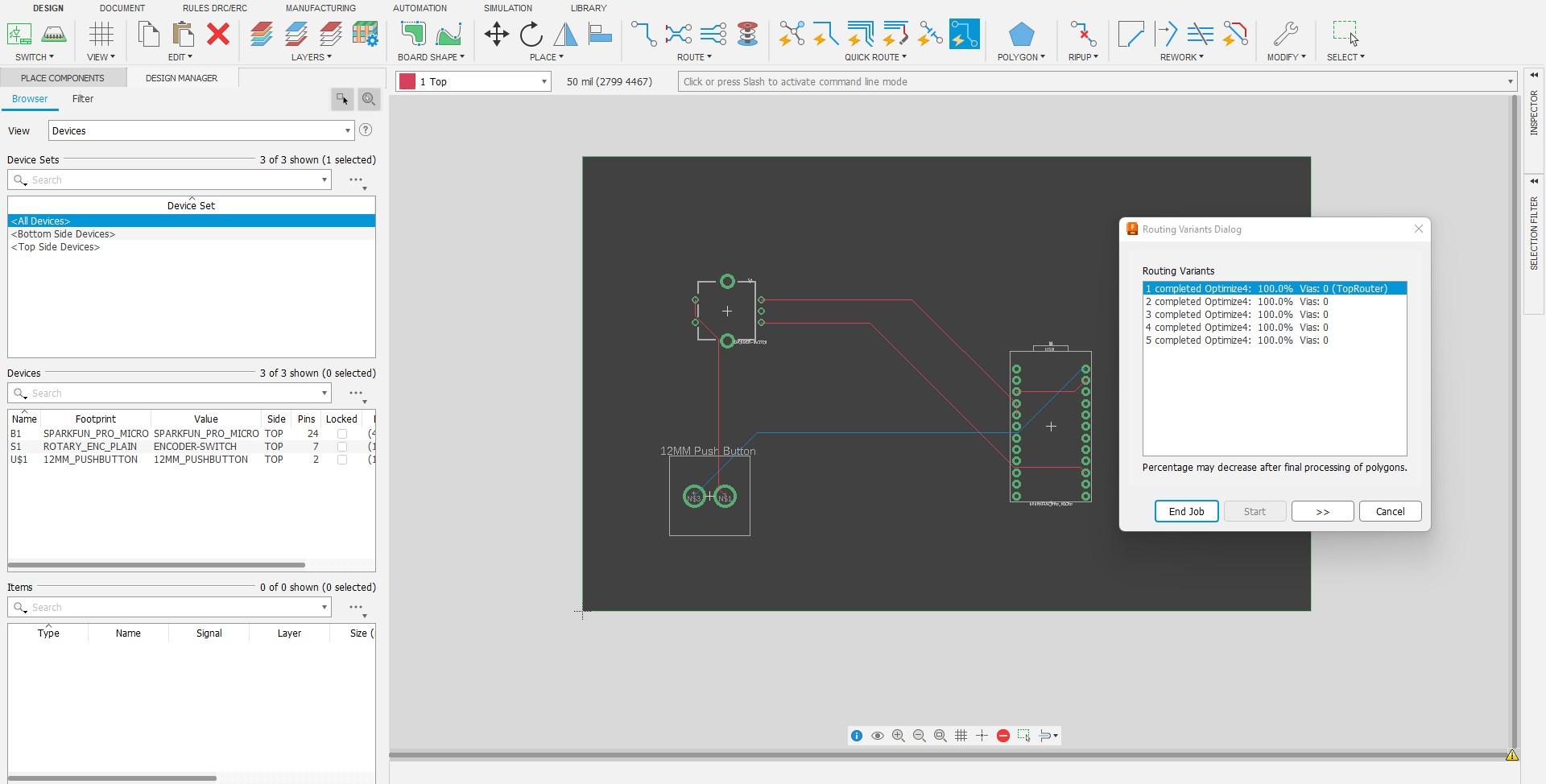Image resolution: width=1546 pixels, height=784 pixels.
Task: Open the Place Components panel tab
Action: pyautogui.click(x=63, y=78)
